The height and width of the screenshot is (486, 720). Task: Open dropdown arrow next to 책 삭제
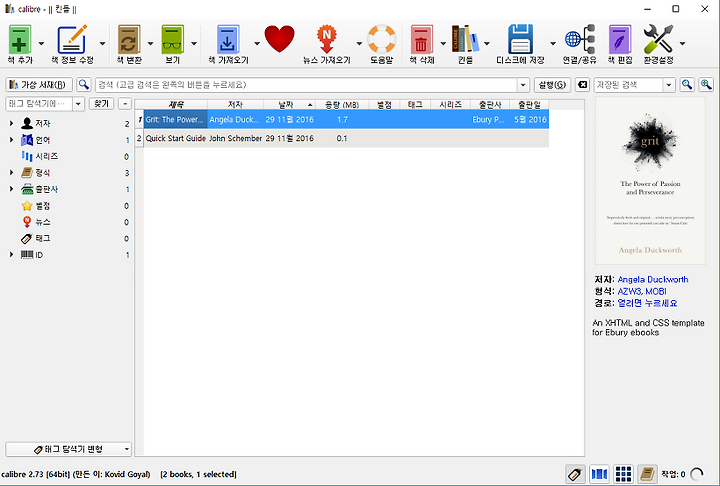point(443,44)
